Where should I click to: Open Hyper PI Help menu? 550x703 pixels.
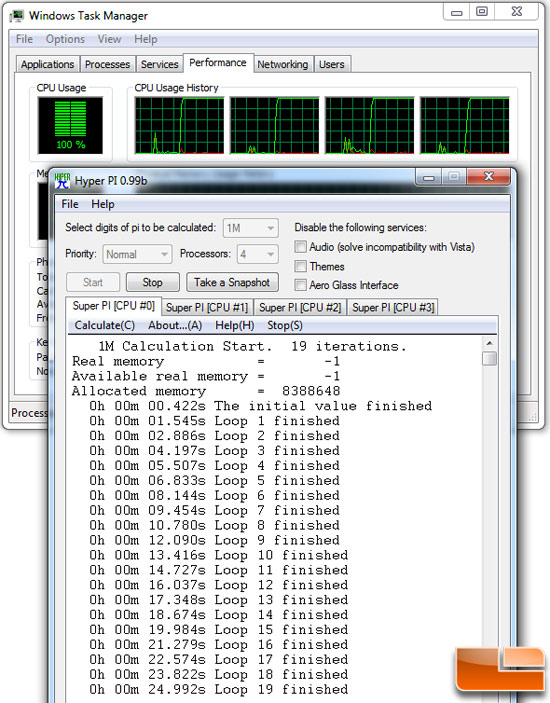click(x=103, y=204)
